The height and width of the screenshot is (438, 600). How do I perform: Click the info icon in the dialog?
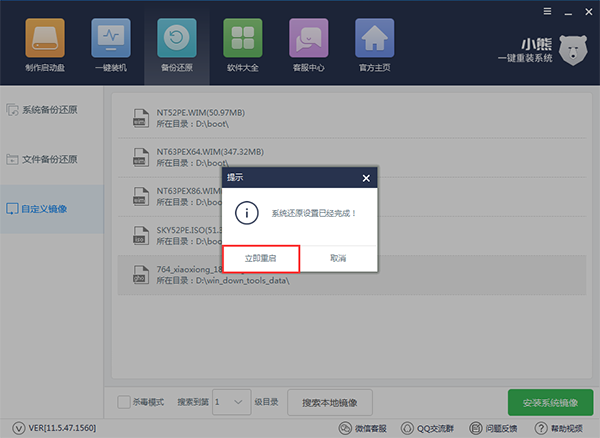pos(247,213)
